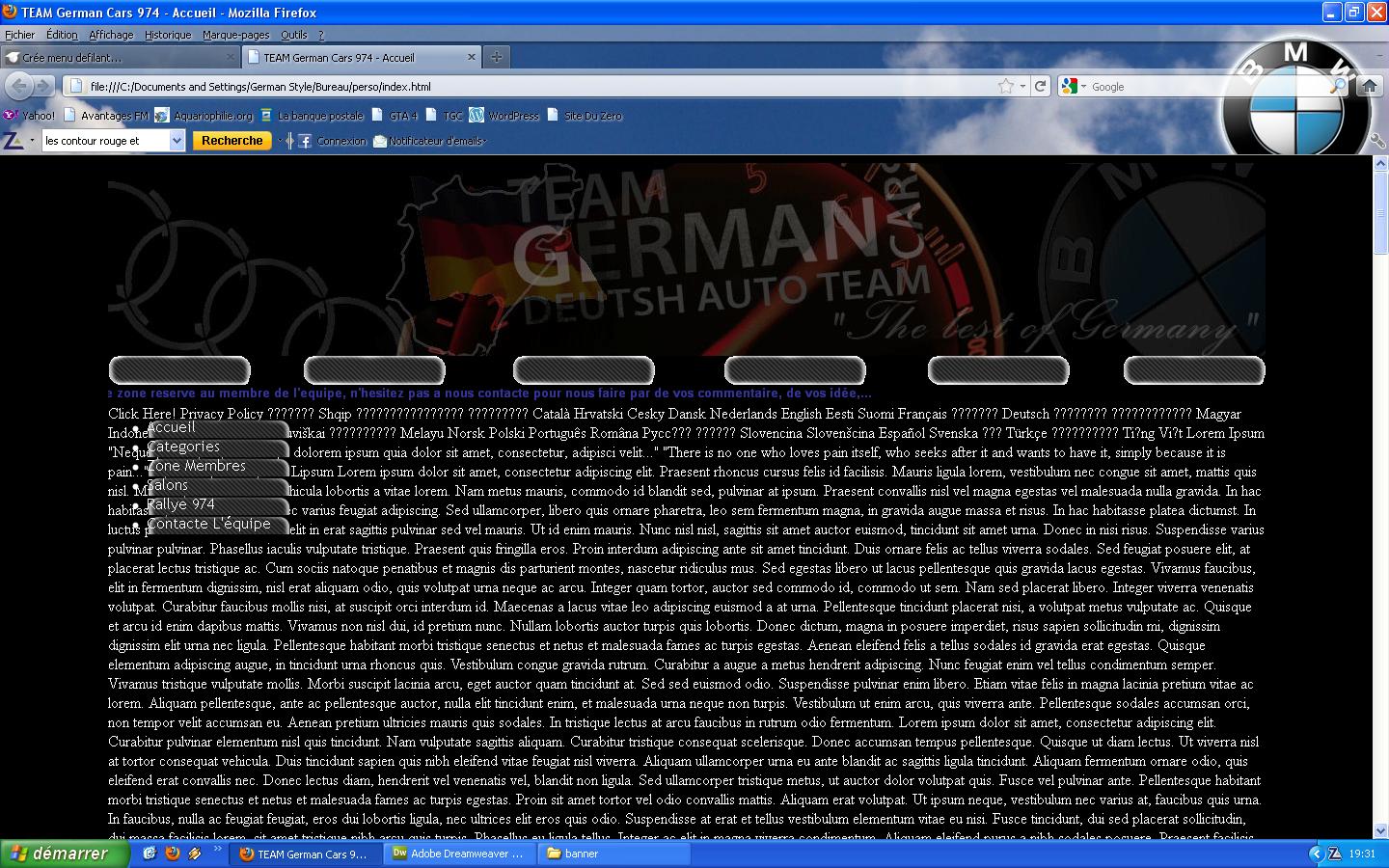Viewport: 1389px width, 868px height.
Task: Click the Yahoo! bookmark icon
Action: tap(11, 115)
